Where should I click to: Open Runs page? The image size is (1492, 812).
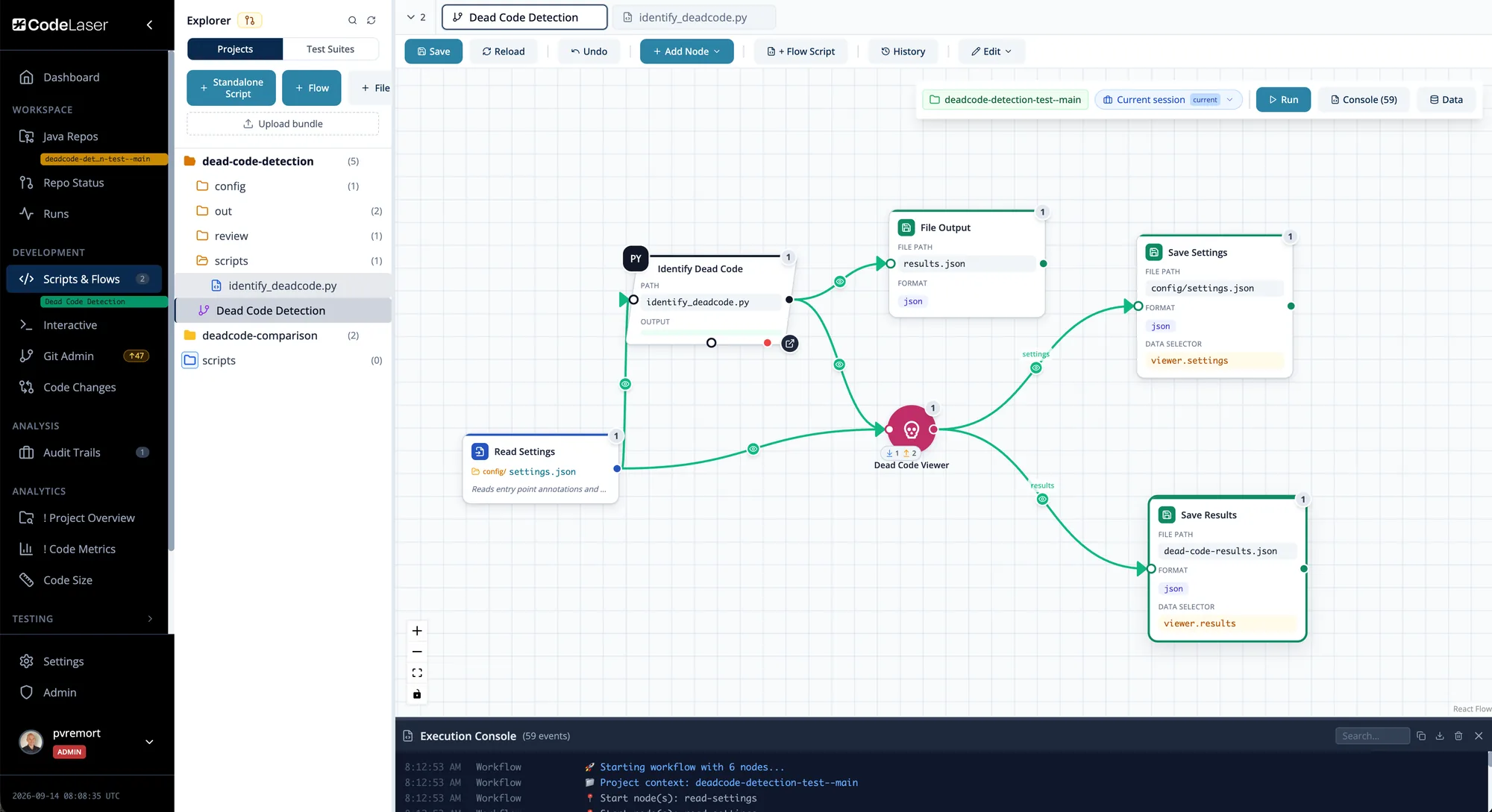point(56,214)
